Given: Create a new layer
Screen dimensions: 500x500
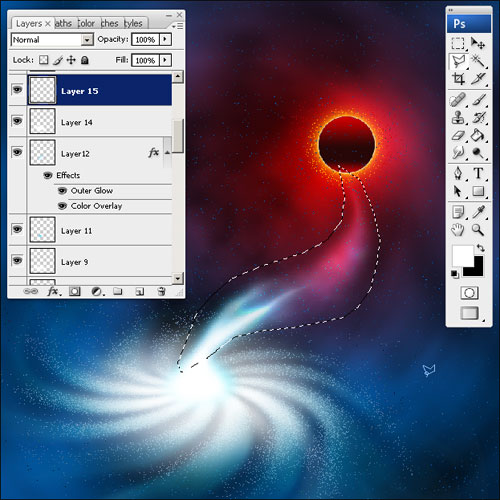Looking at the screenshot, I should (140, 292).
